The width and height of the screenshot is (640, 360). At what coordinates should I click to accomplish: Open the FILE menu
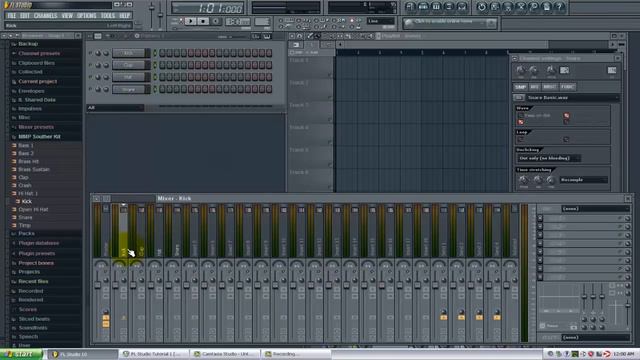(x=11, y=16)
